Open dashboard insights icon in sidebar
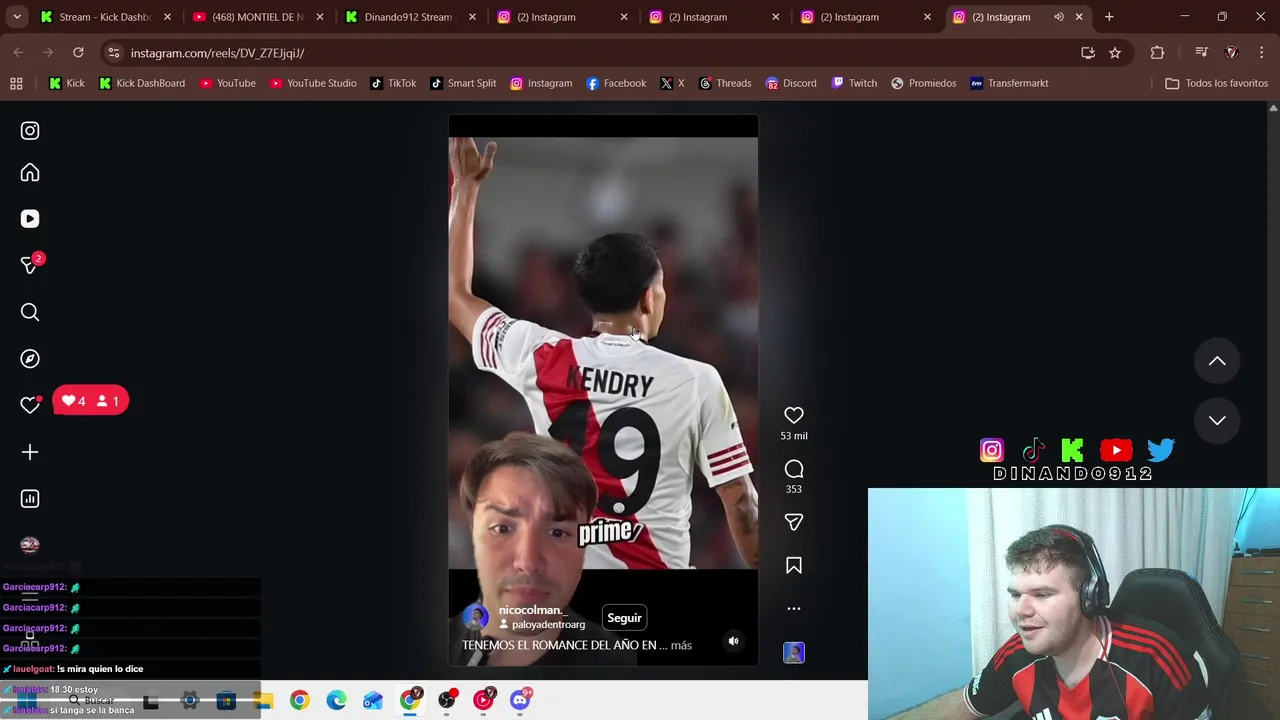This screenshot has width=1280, height=720. tap(30, 499)
